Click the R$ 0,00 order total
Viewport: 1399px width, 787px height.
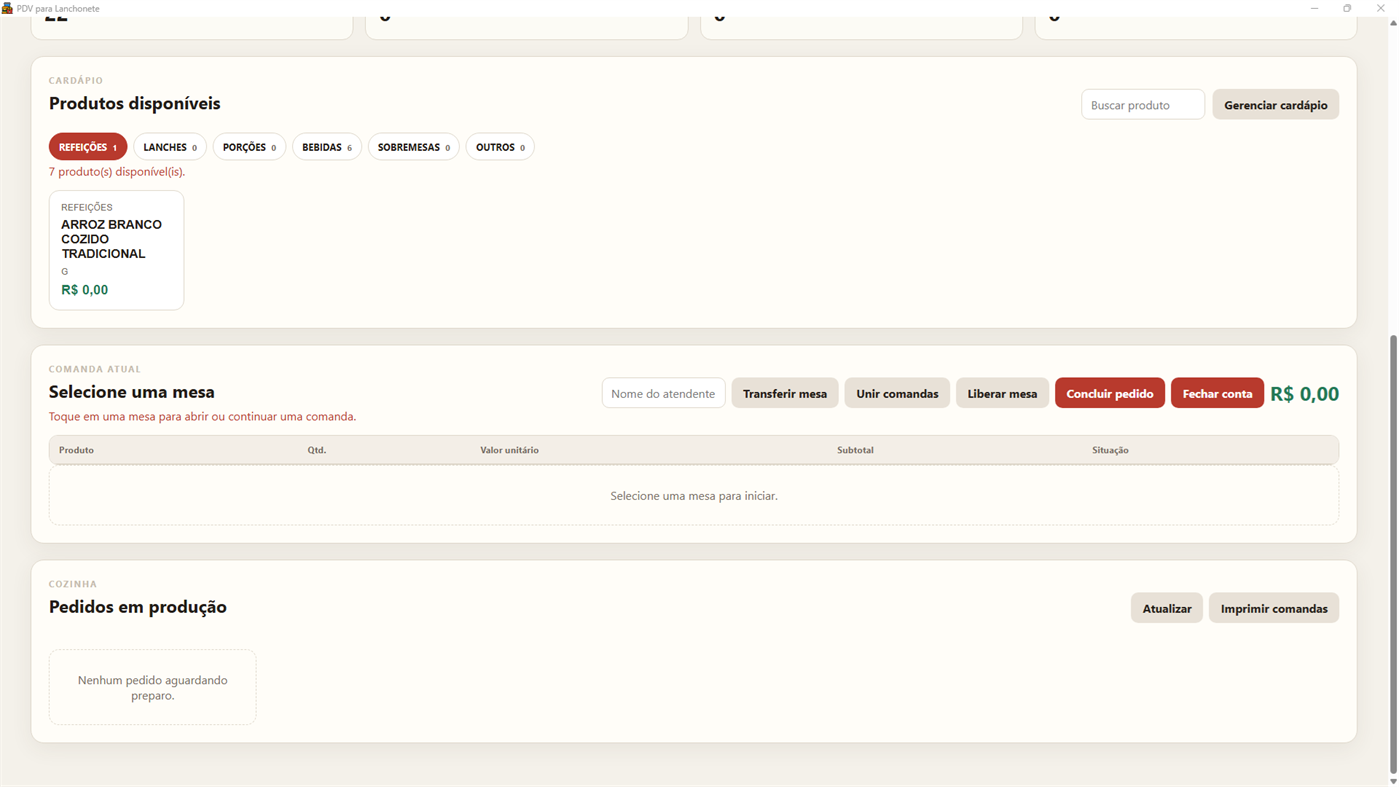[x=1305, y=394]
